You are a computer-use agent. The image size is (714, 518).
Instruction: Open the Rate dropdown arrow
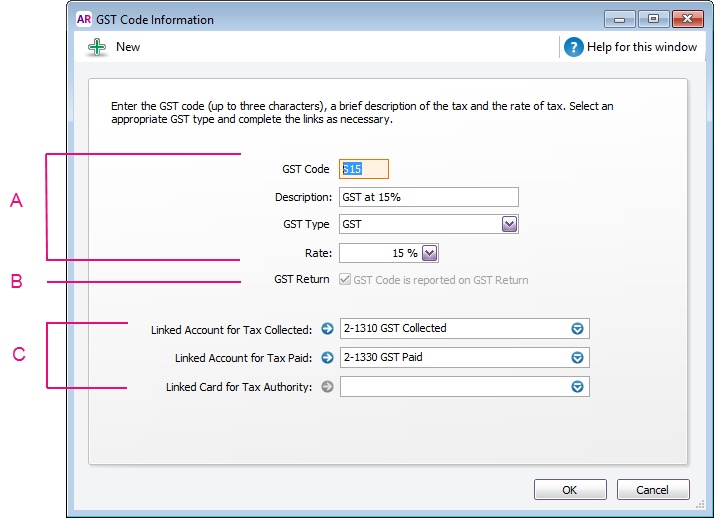(429, 253)
